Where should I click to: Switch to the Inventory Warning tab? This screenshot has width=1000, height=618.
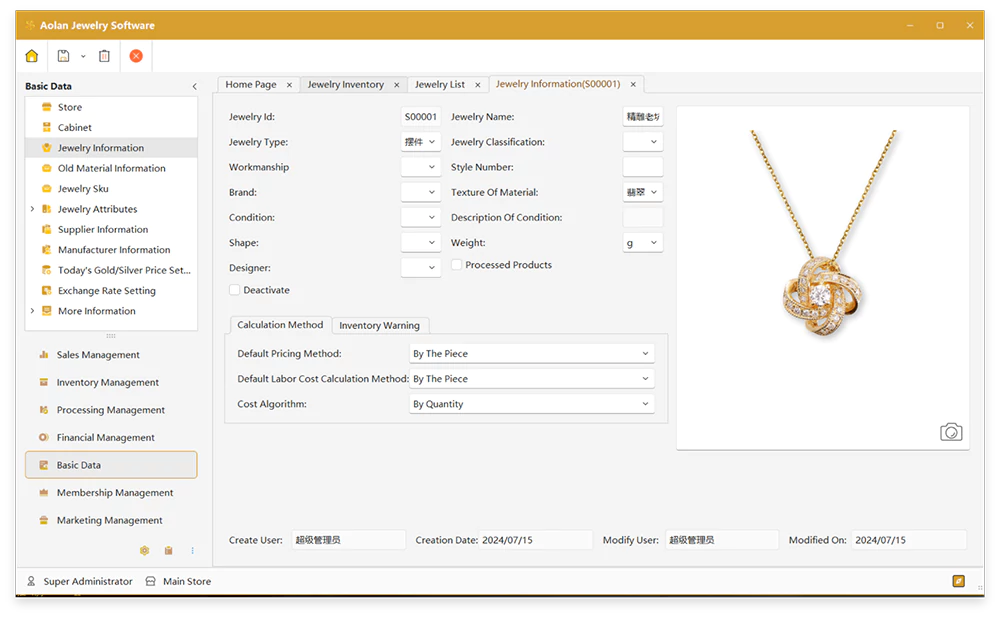(380, 325)
